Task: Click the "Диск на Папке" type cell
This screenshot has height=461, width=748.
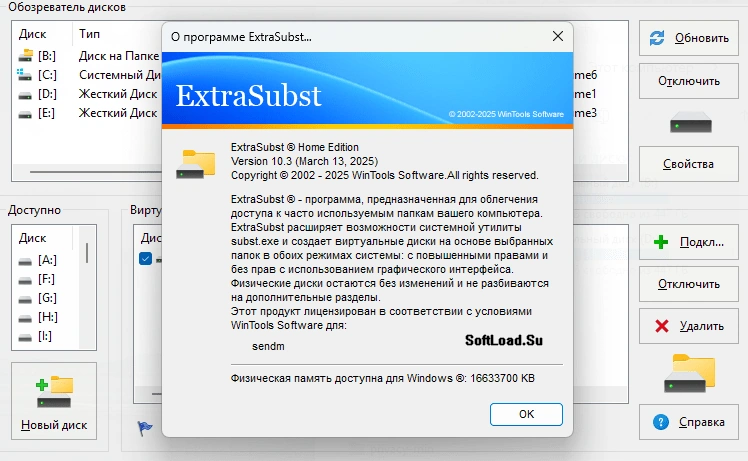Action: point(119,56)
